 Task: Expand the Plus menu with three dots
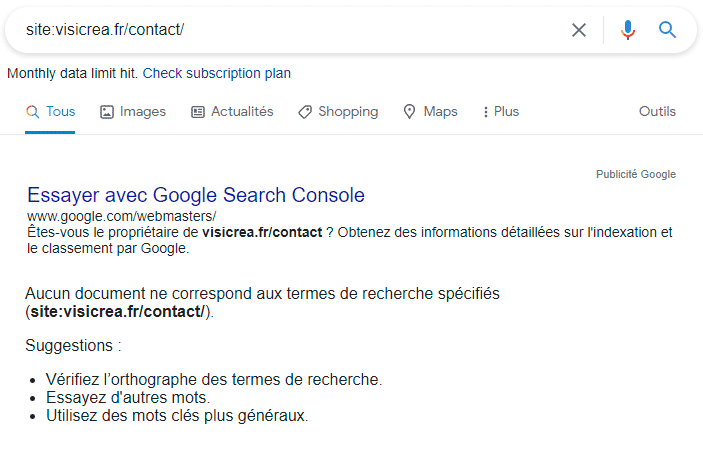[486, 112]
